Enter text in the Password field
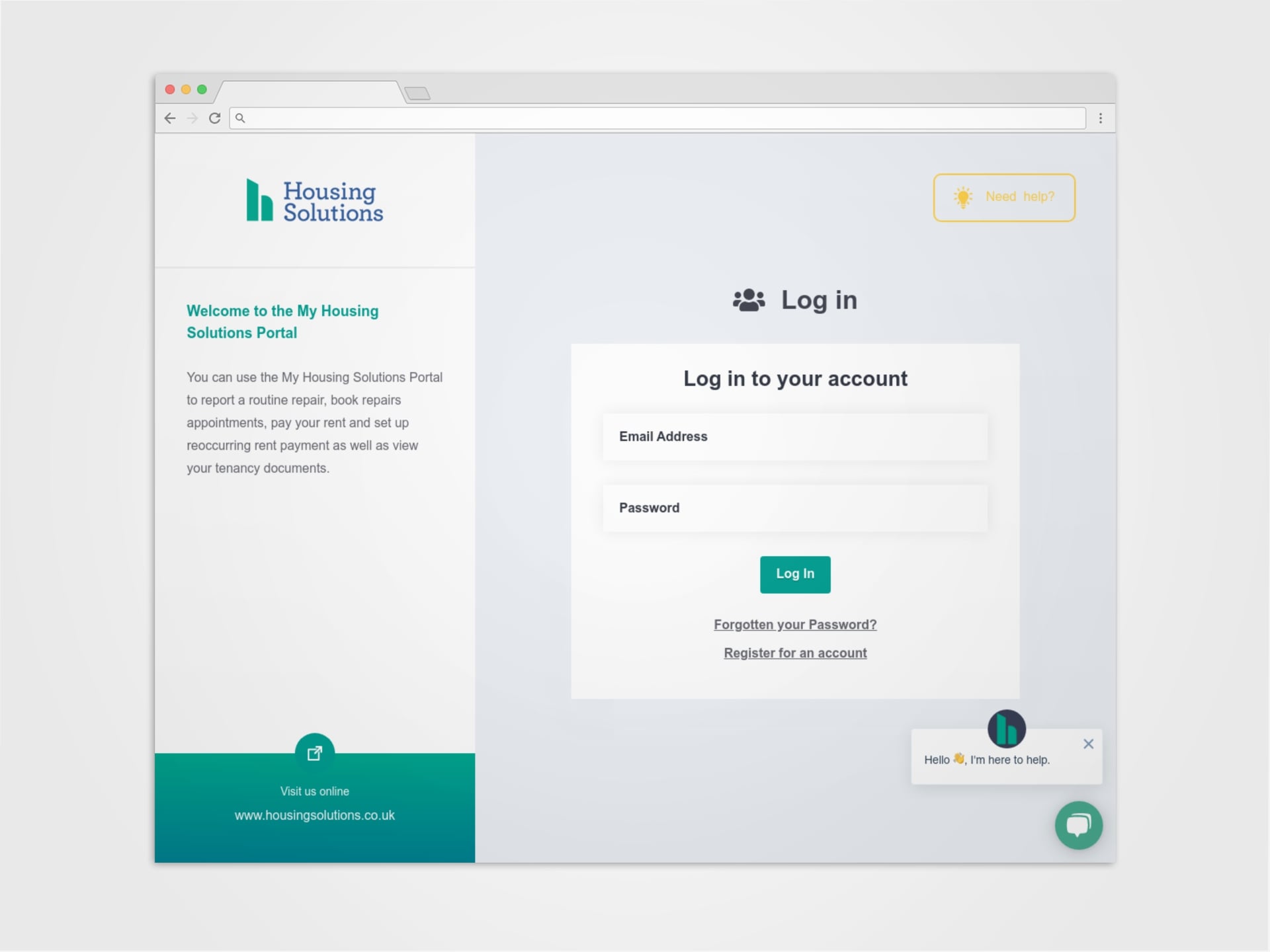The height and width of the screenshot is (952, 1270). point(795,507)
